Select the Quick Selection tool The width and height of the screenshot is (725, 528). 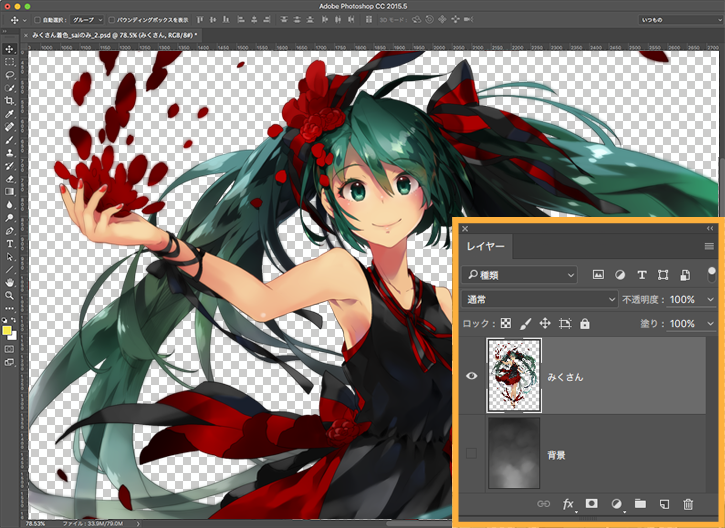point(9,88)
